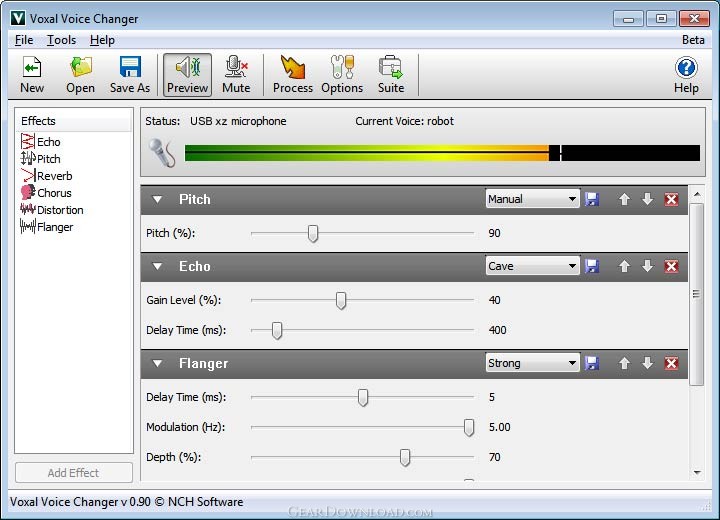Click the "USB xz microphone" status text
This screenshot has height=520, width=720.
pyautogui.click(x=238, y=121)
